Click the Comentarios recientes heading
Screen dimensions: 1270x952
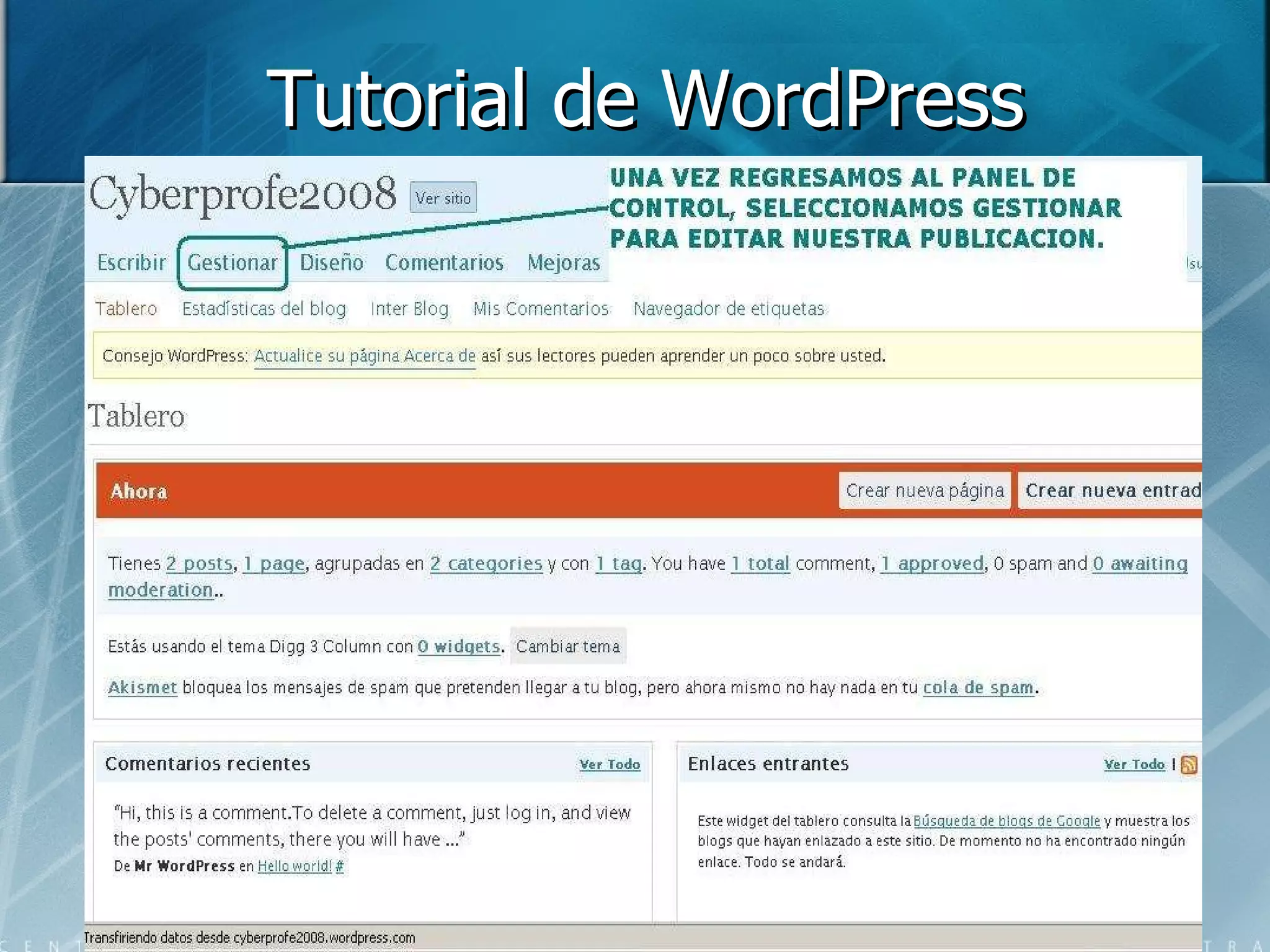[208, 764]
